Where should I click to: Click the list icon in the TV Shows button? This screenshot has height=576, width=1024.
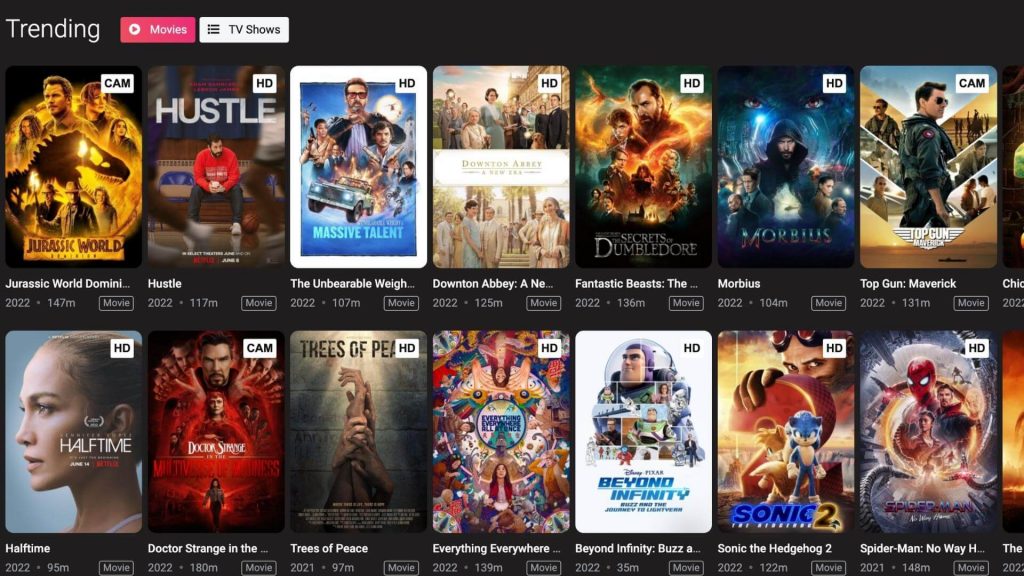pos(214,29)
